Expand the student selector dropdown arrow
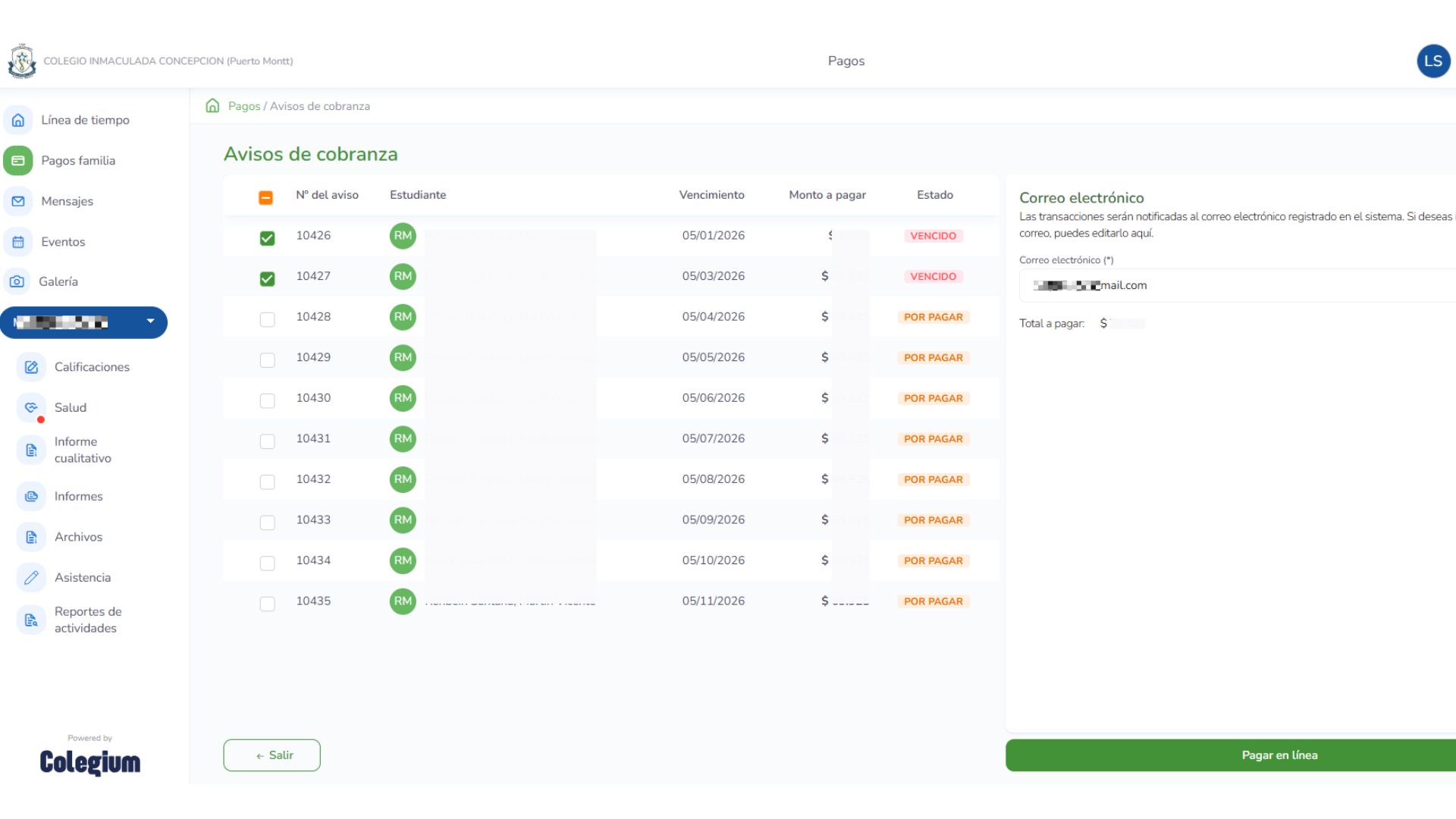Screen dimensions: 1456x819 point(150,322)
